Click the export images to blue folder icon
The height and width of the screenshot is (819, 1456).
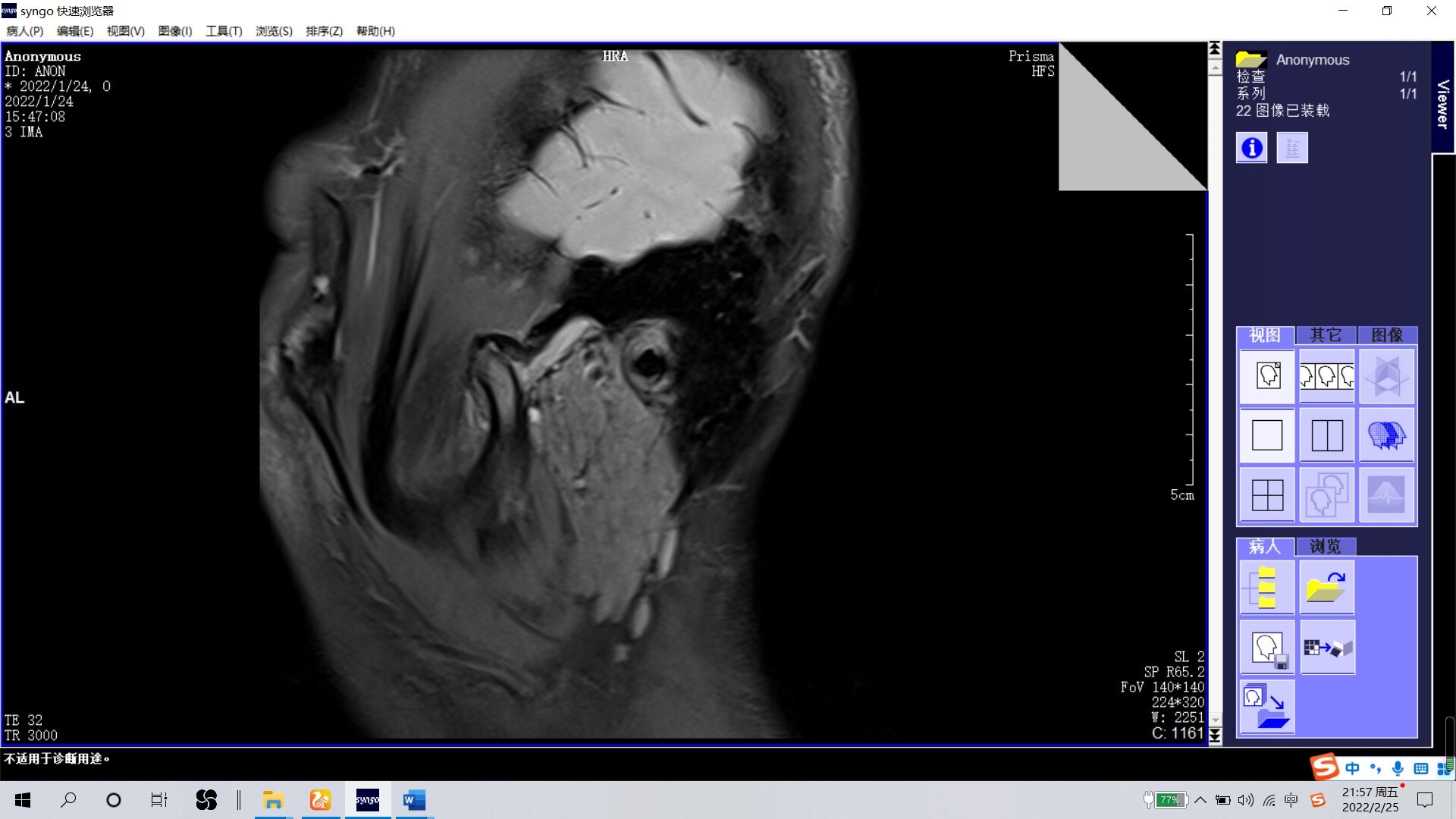coord(1267,707)
